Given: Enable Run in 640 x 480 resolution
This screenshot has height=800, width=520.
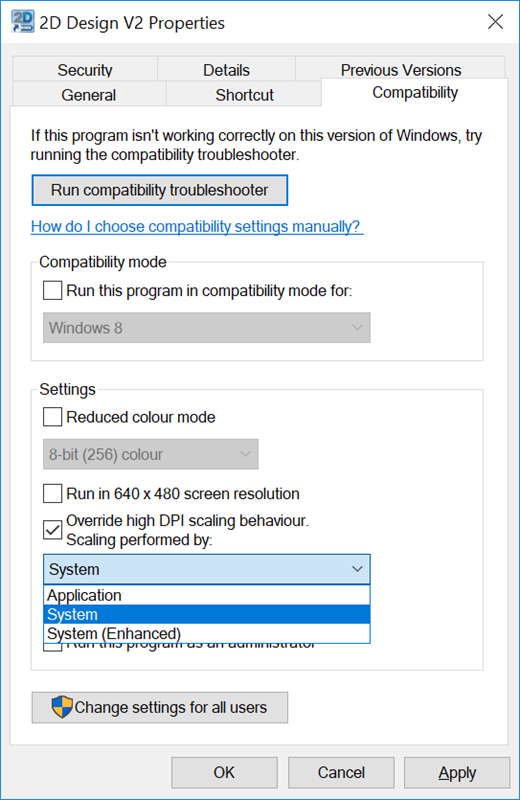Looking at the screenshot, I should (53, 494).
